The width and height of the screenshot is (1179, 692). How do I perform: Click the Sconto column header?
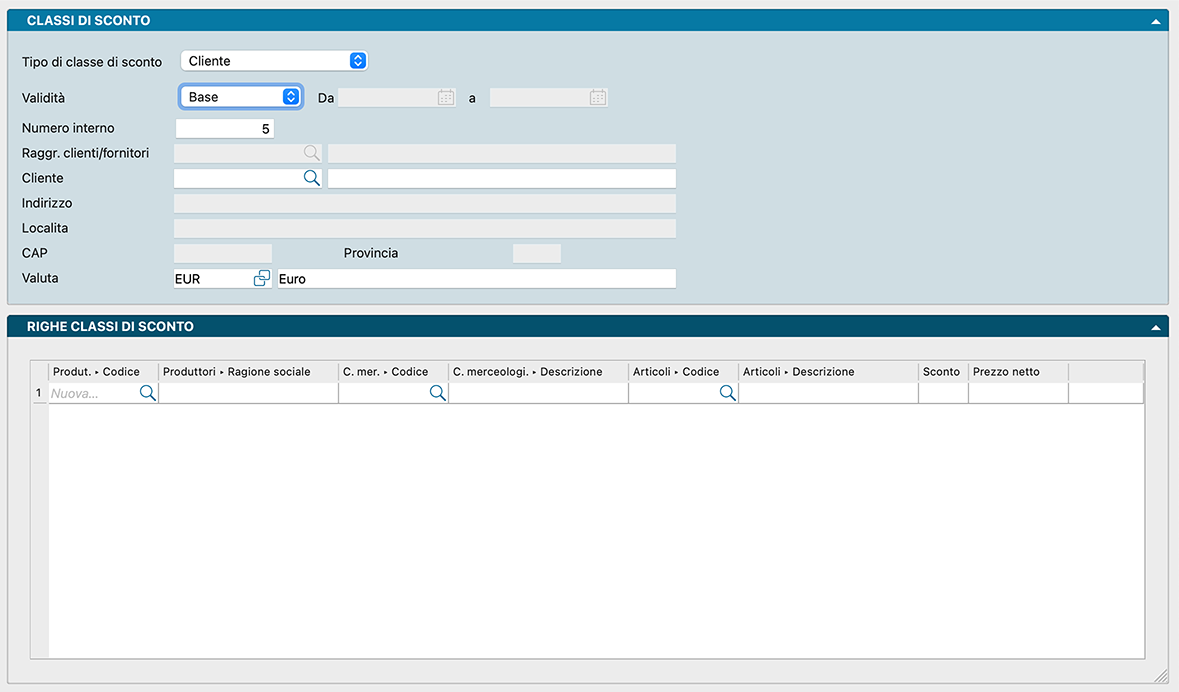(941, 372)
